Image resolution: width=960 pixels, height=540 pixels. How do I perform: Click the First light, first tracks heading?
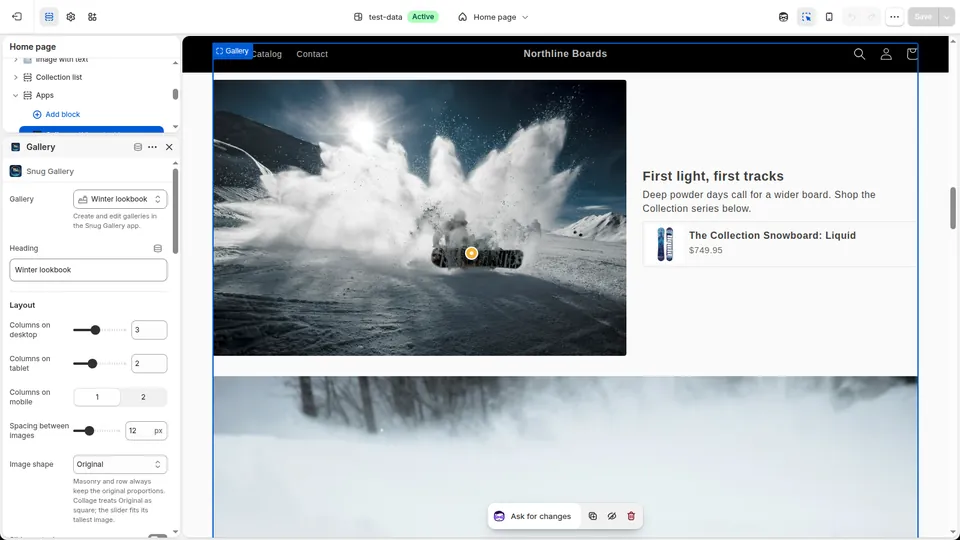(x=713, y=176)
